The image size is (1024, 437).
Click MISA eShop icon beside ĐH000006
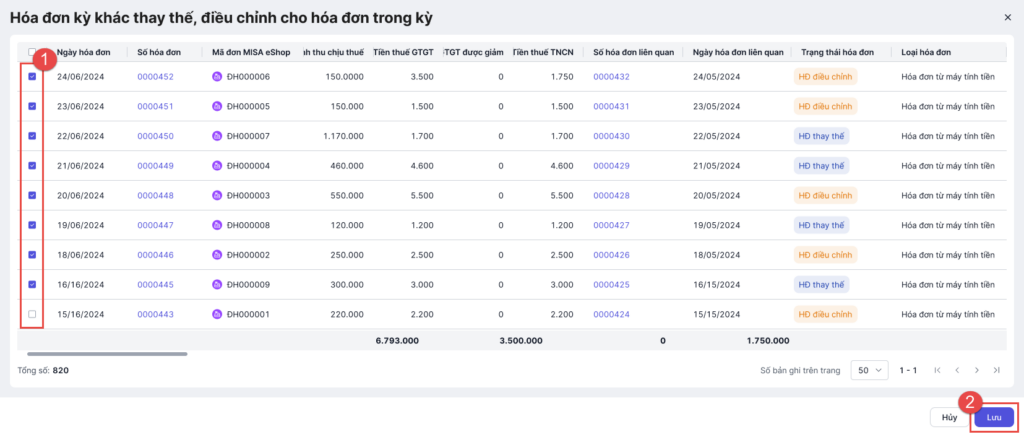[218, 76]
